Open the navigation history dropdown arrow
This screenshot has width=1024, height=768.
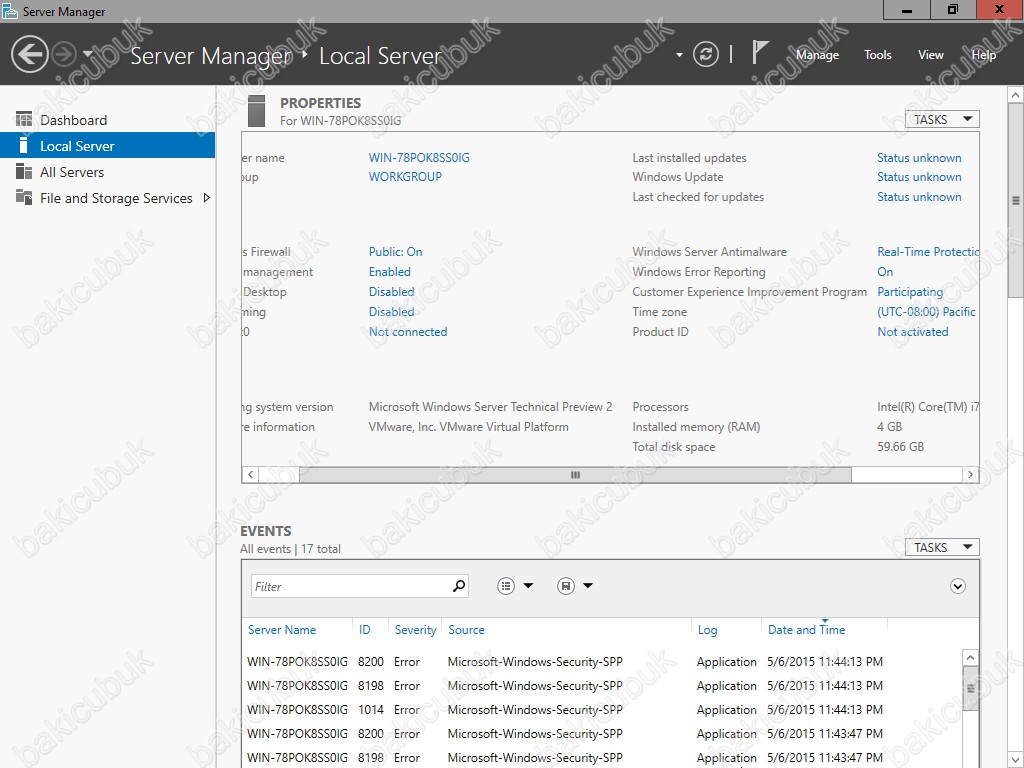88,54
